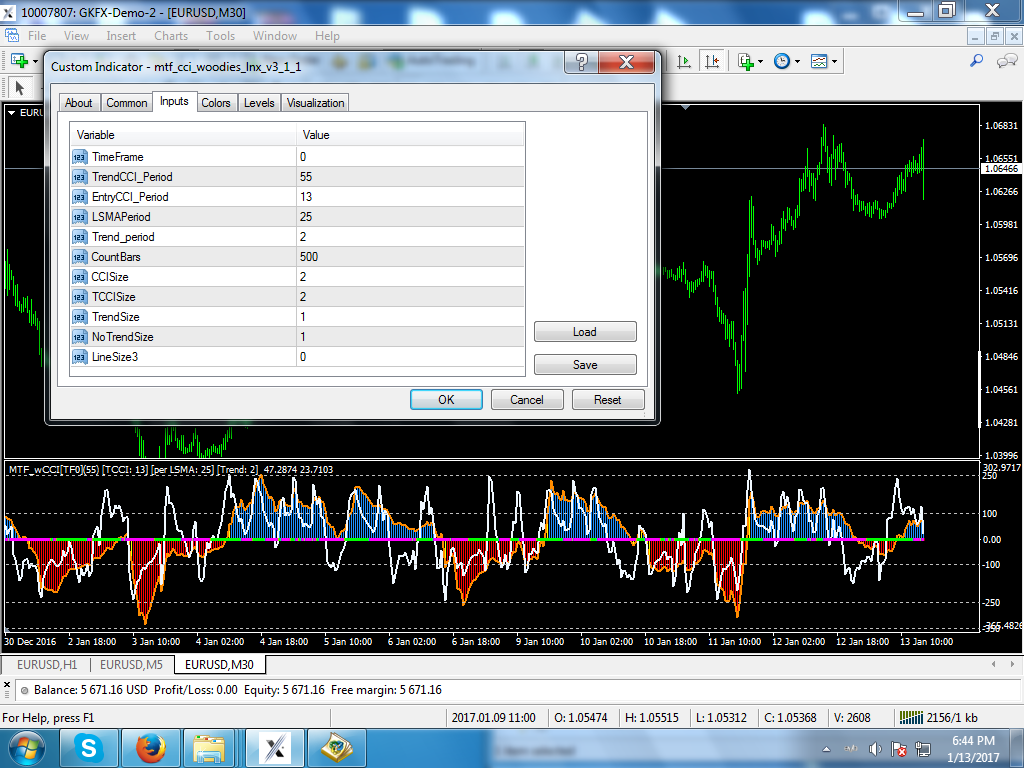Click the Periods clock icon

tap(782, 61)
